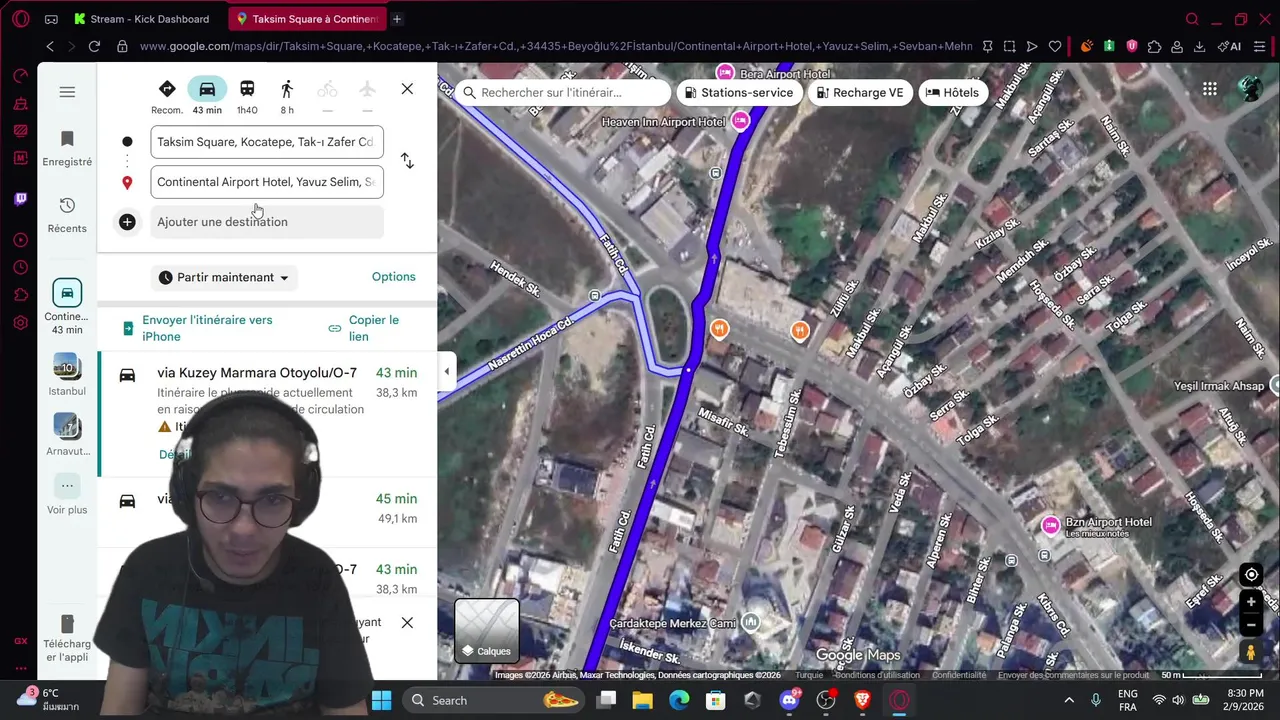Open a new browser tab
1280x720 pixels.
coord(397,19)
